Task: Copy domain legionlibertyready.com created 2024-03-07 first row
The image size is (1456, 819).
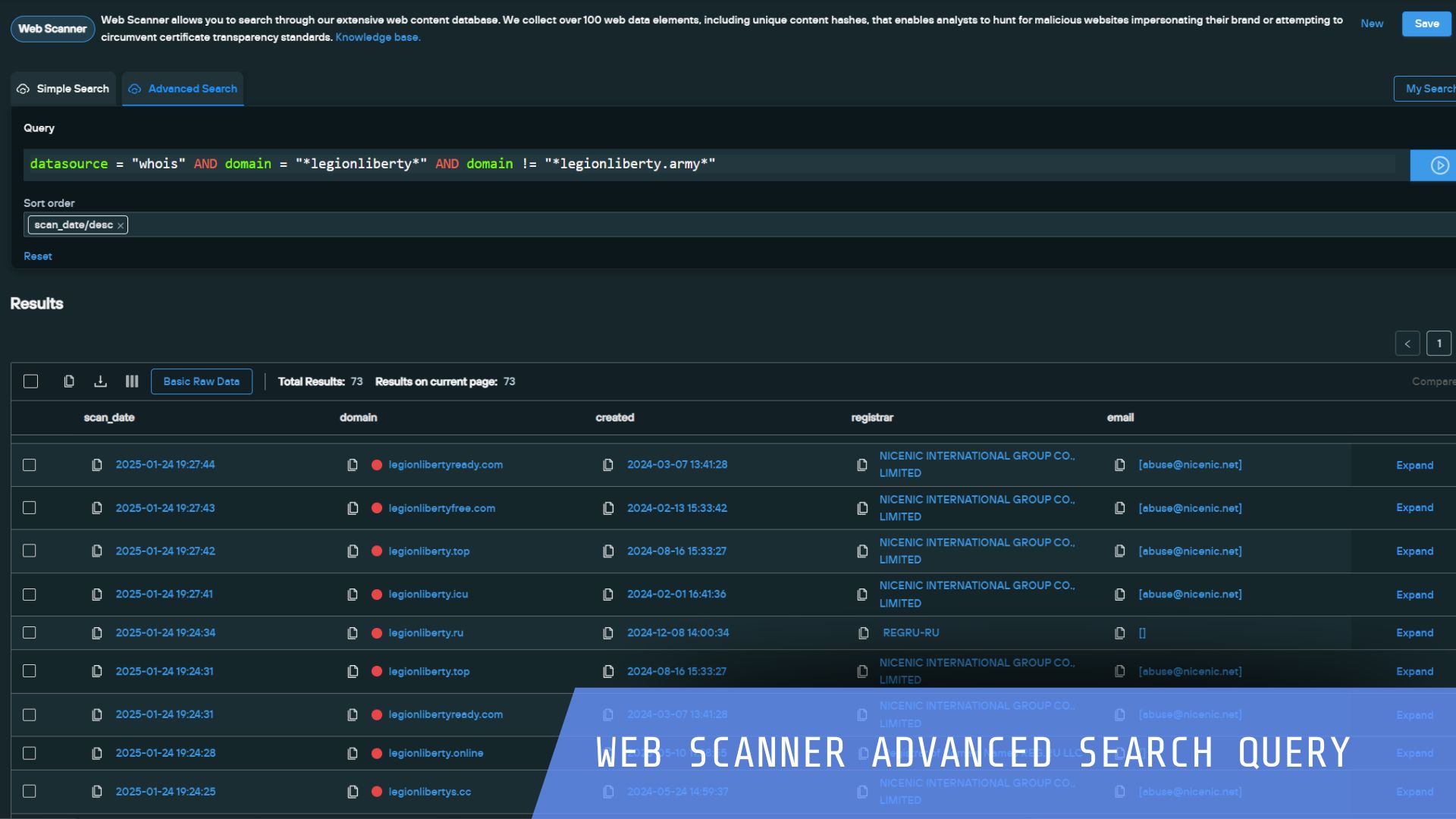Action: pyautogui.click(x=353, y=465)
